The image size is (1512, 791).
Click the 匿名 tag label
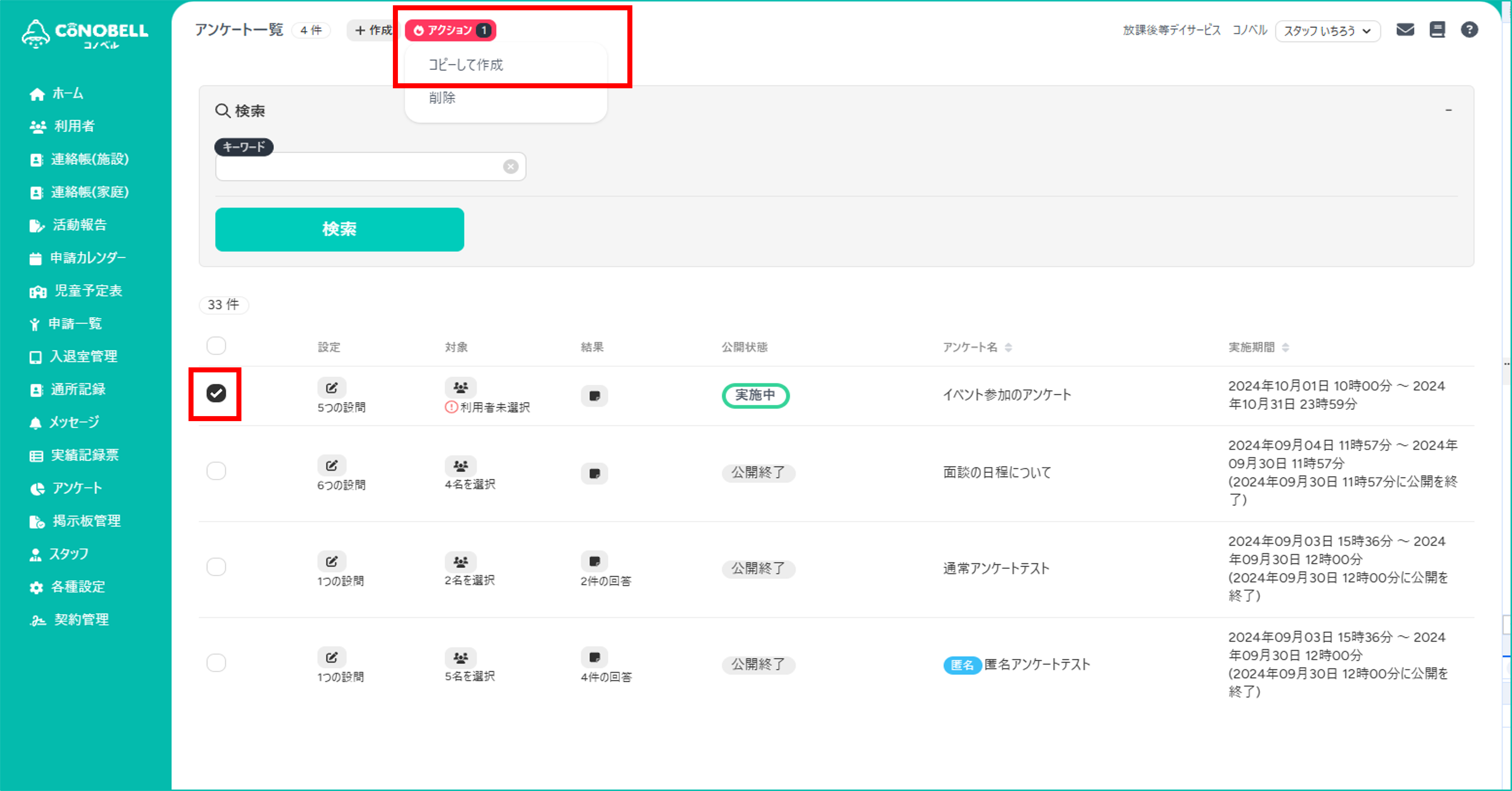tap(962, 665)
